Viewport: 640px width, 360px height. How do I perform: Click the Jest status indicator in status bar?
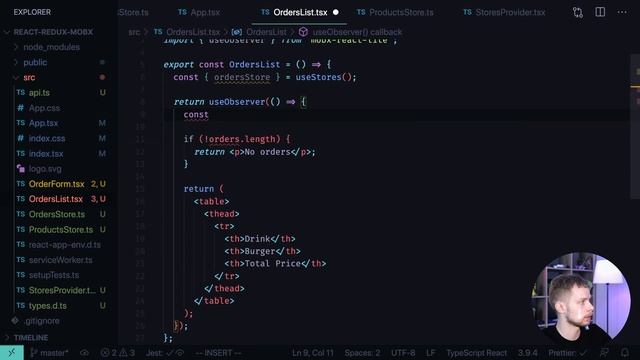(165, 353)
